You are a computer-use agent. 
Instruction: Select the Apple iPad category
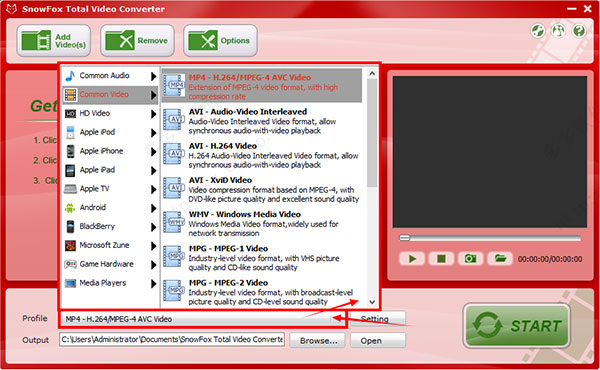110,170
